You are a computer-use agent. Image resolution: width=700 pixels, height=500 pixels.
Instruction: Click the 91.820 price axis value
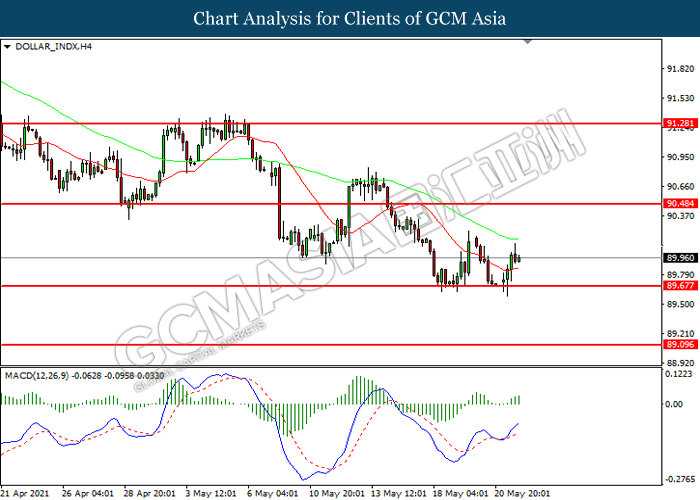coord(681,69)
